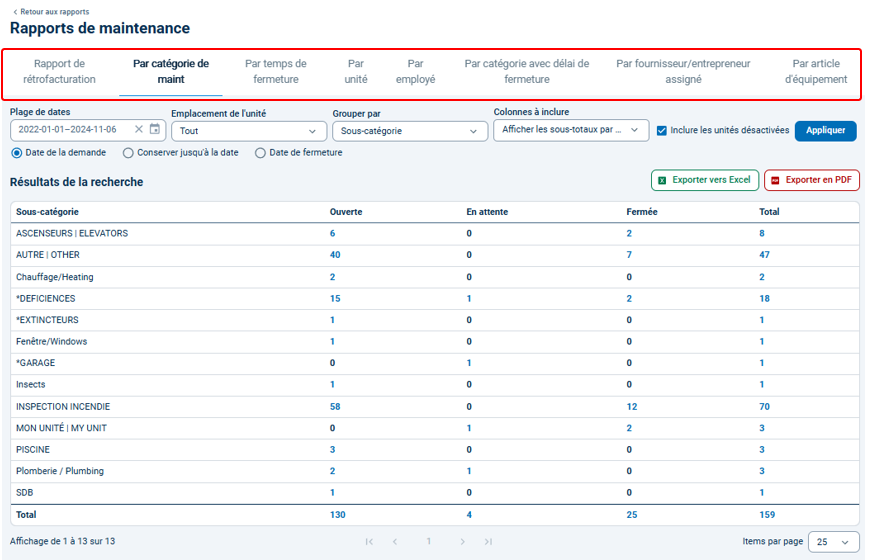
Task: Open ASCENSEURS open count 6
Action: click(x=332, y=234)
